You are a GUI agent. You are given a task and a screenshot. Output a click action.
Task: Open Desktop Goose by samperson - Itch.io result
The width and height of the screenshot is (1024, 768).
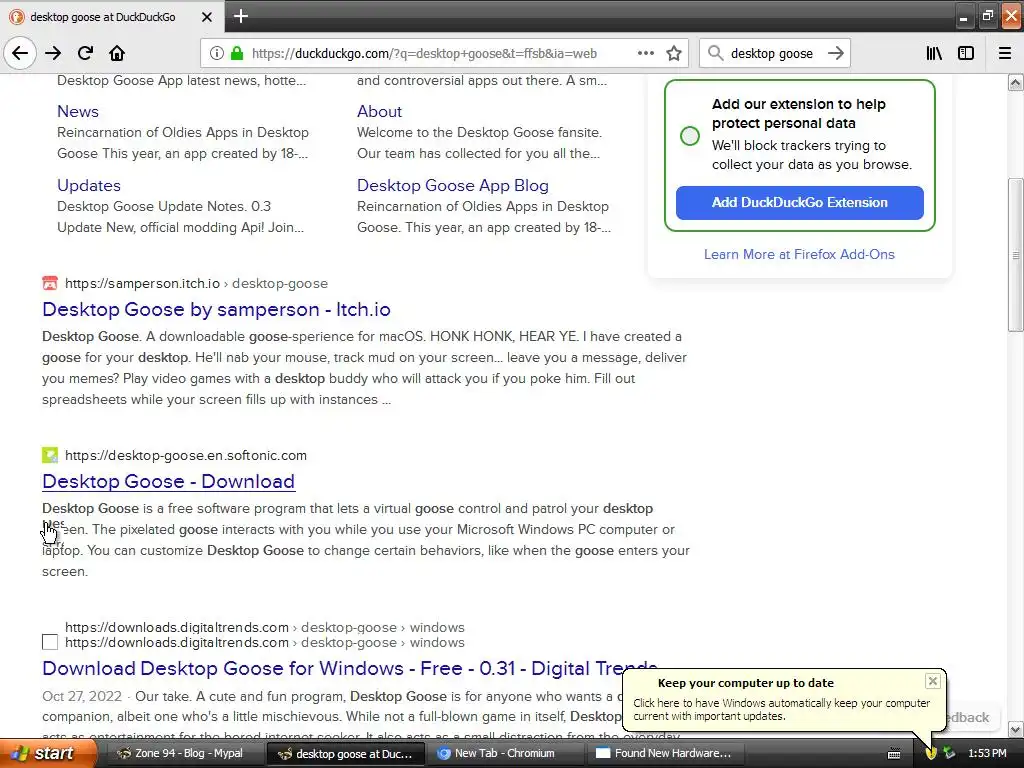pyautogui.click(x=216, y=309)
